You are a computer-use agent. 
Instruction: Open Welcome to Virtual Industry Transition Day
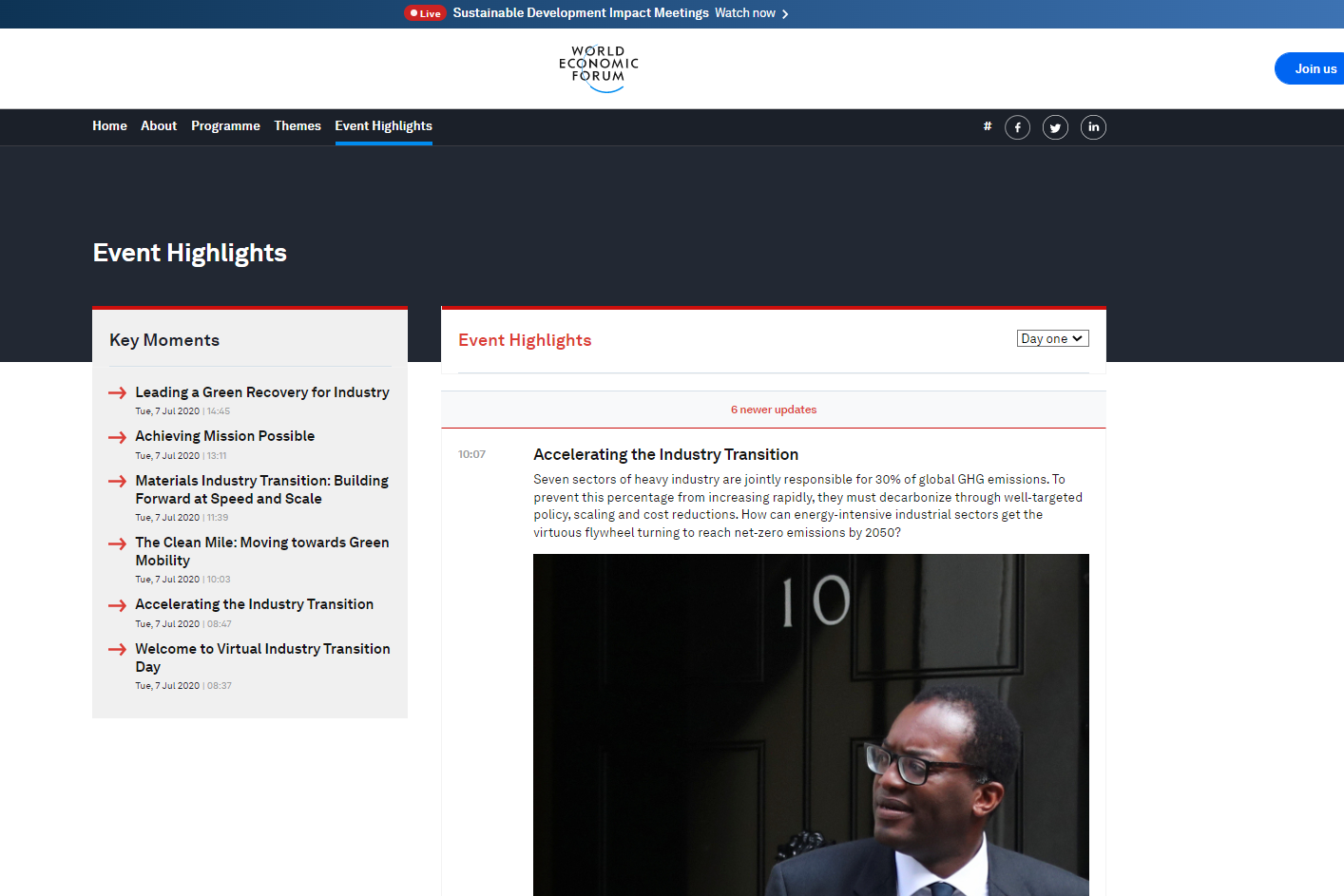pyautogui.click(x=262, y=658)
